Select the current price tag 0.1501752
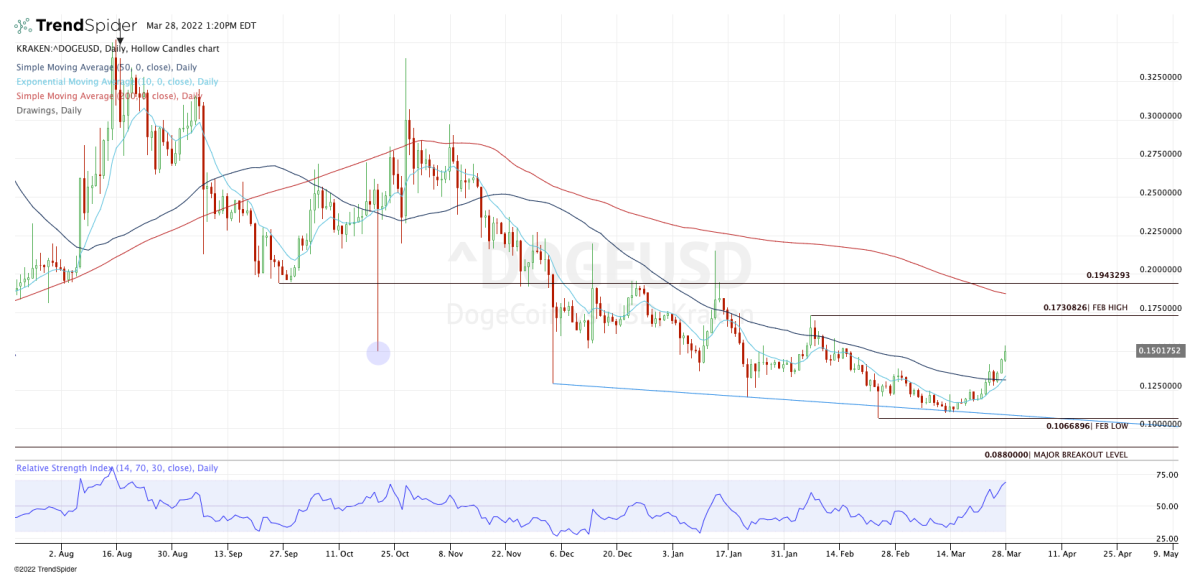This screenshot has height=576, width=1200. tap(1162, 350)
